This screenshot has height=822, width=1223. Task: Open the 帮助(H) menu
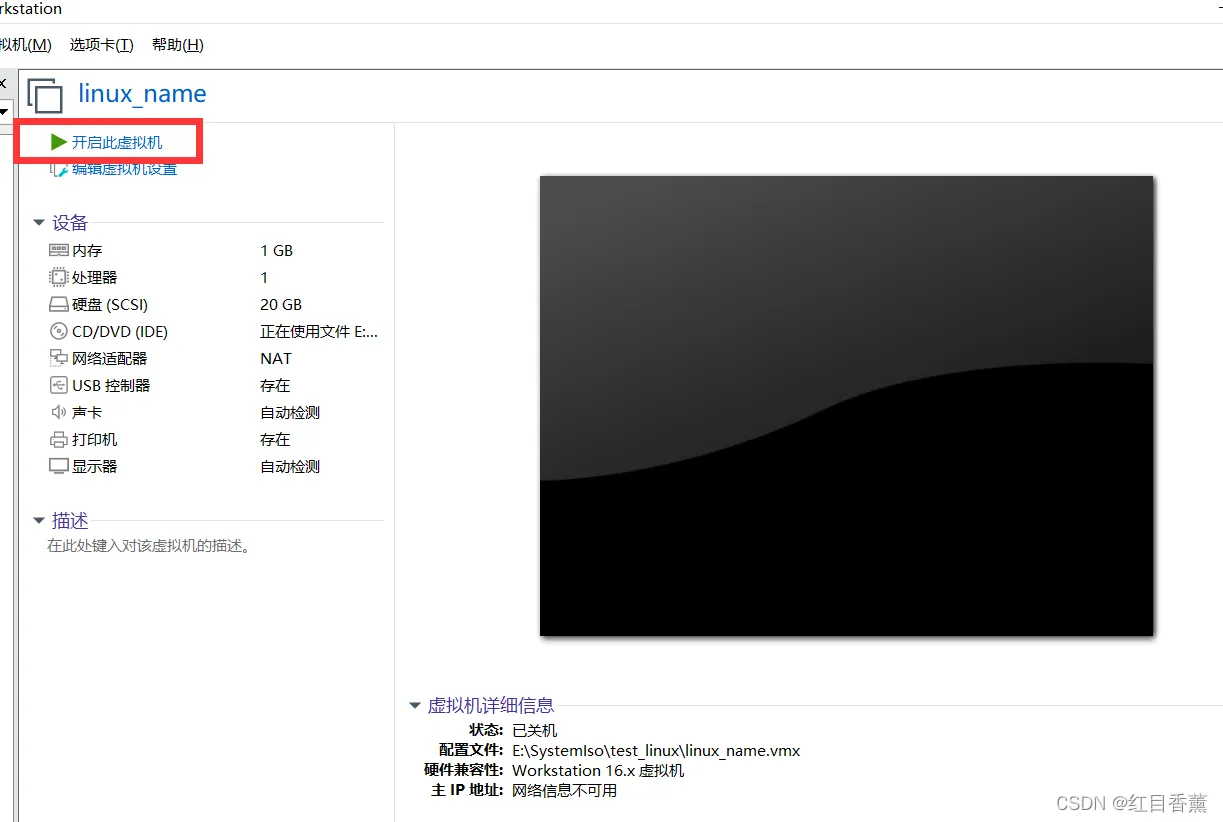tap(177, 44)
